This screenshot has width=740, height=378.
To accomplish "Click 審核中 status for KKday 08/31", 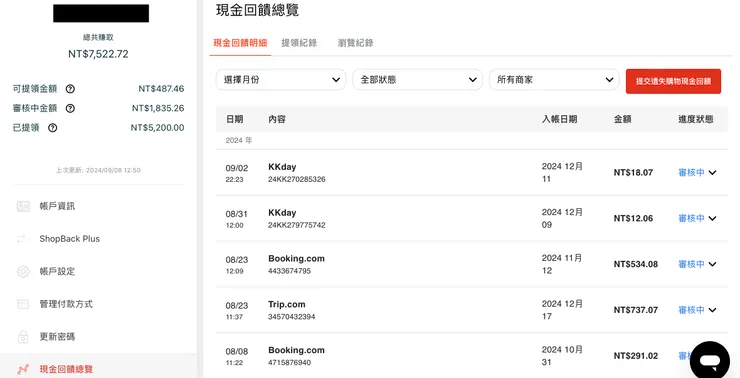I will tap(691, 218).
